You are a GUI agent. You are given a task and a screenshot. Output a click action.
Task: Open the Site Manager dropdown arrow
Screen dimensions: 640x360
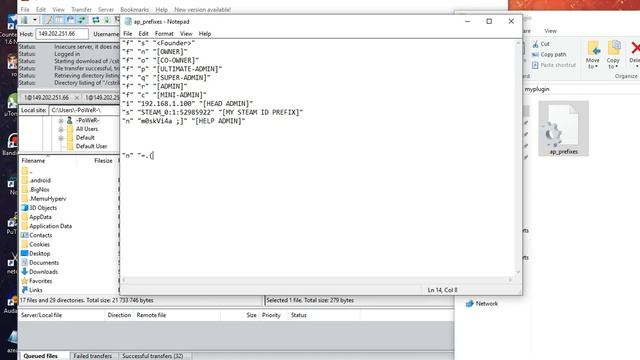pyautogui.click(x=35, y=20)
